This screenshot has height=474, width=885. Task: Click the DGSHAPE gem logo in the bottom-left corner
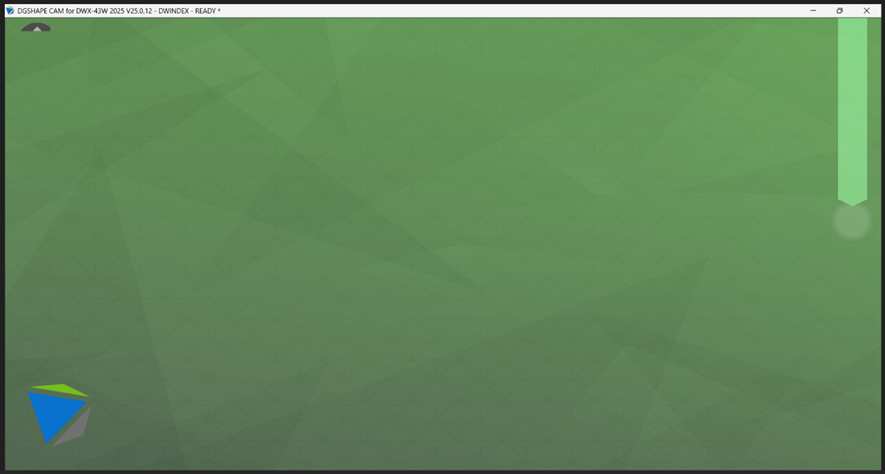(59, 414)
